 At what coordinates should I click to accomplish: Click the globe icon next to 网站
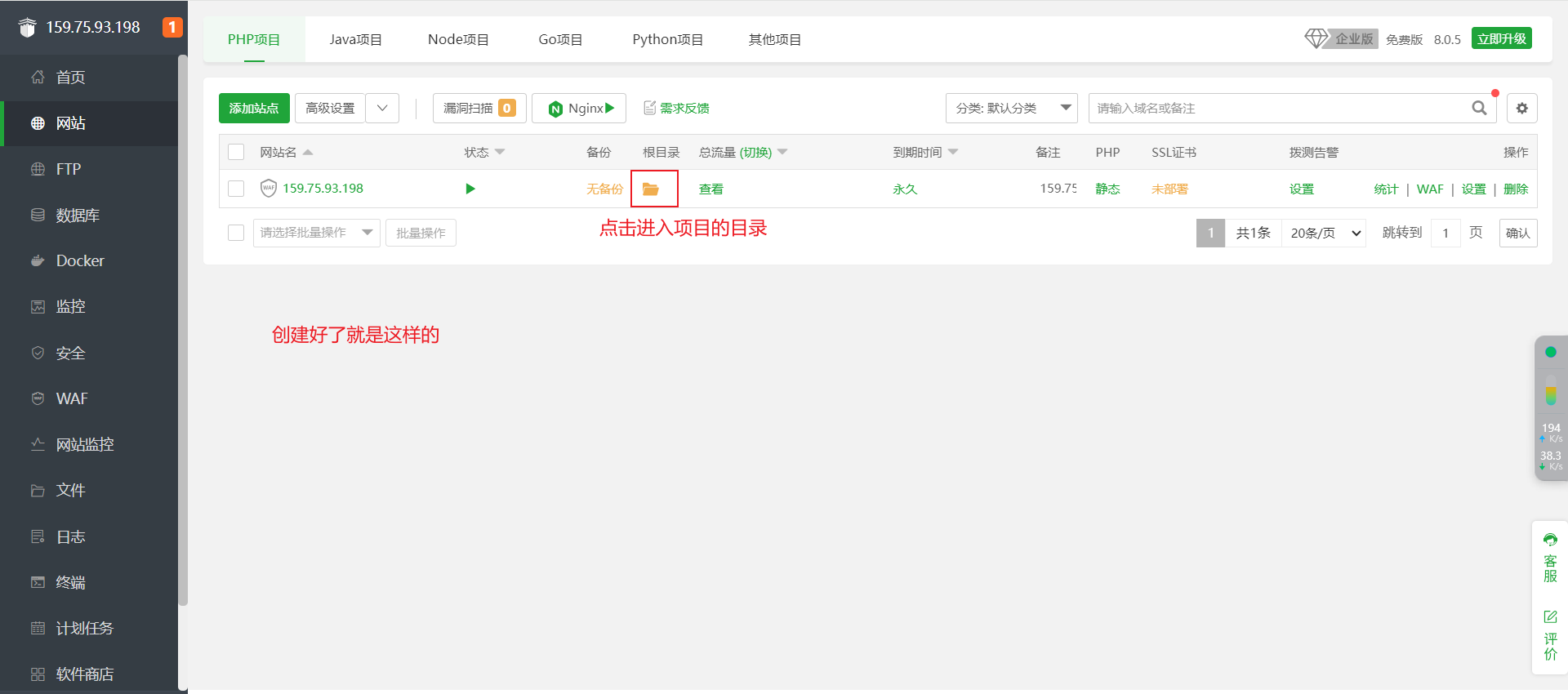38,123
